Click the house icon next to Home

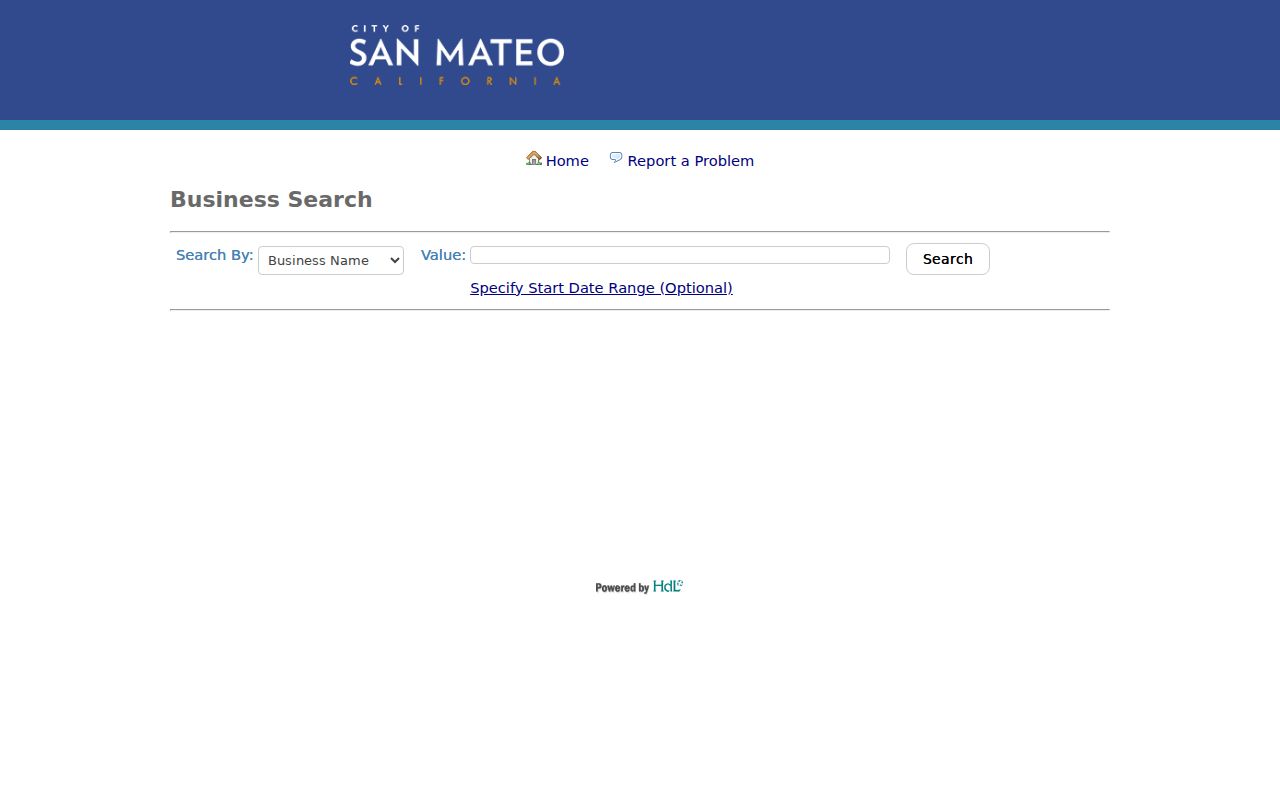point(534,158)
